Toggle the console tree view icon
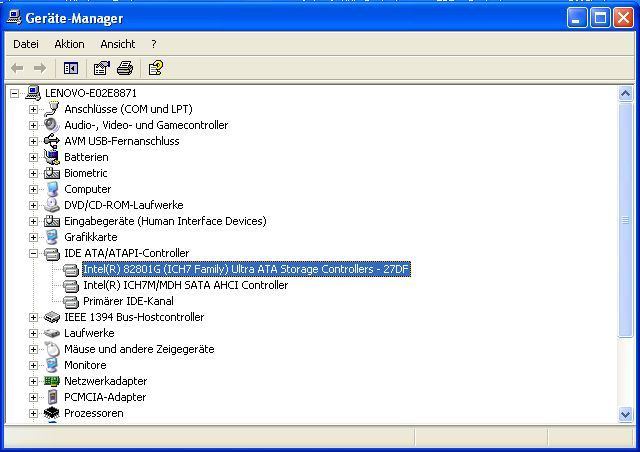640x452 pixels. click(71, 68)
